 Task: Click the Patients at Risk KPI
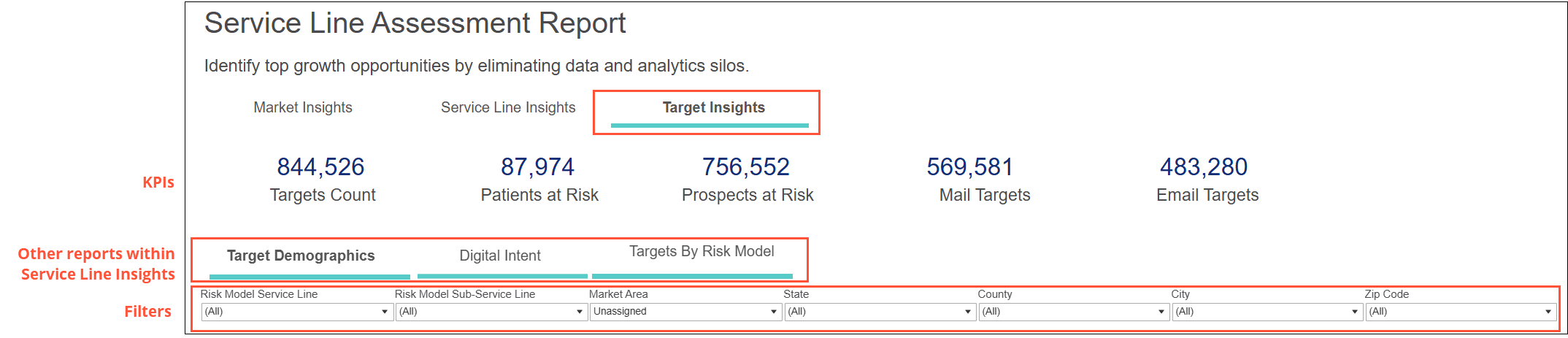537,167
